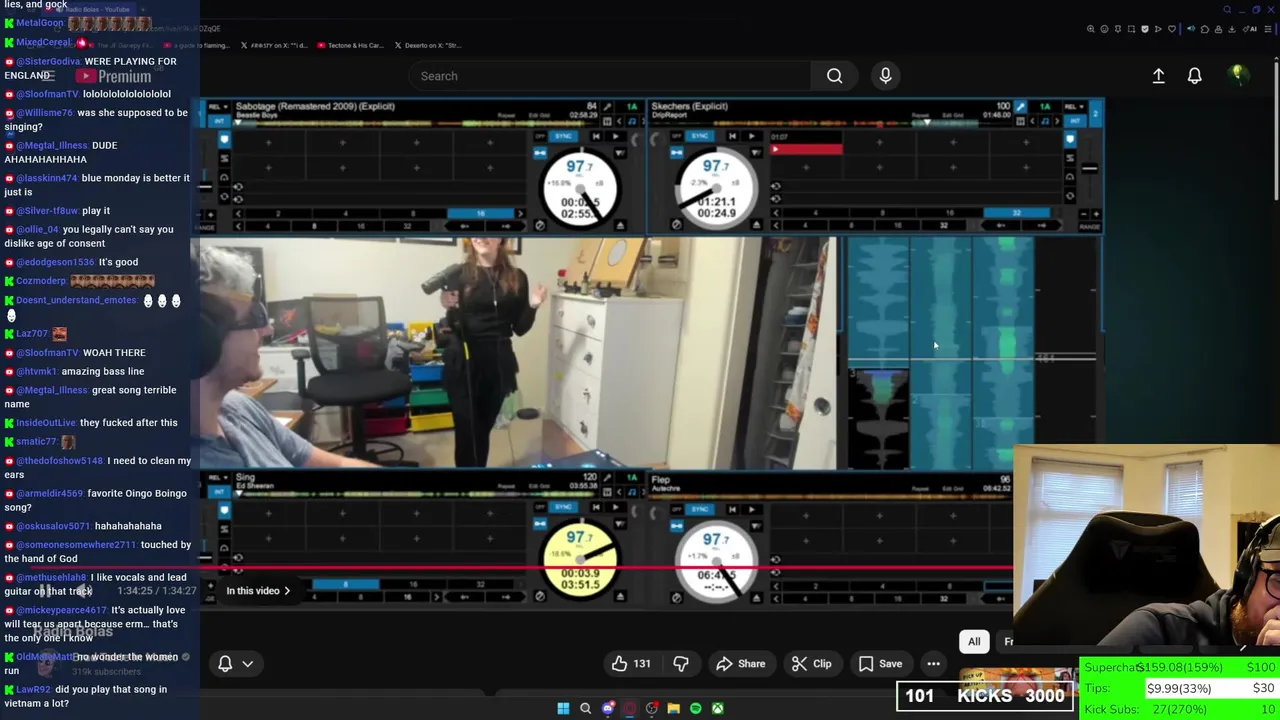This screenshot has height=720, width=1280.
Task: Jump to track start on Sabotage deck
Action: pos(596,136)
